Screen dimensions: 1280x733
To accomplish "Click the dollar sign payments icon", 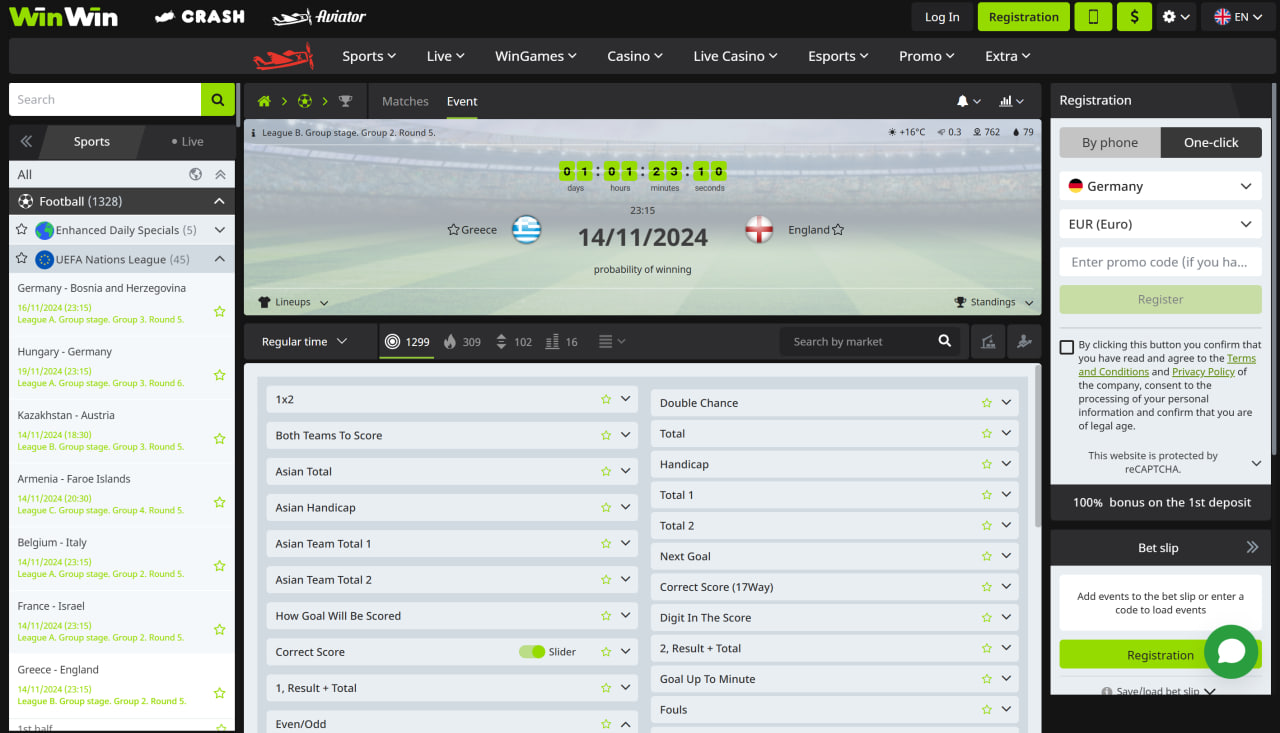I will (x=1133, y=17).
